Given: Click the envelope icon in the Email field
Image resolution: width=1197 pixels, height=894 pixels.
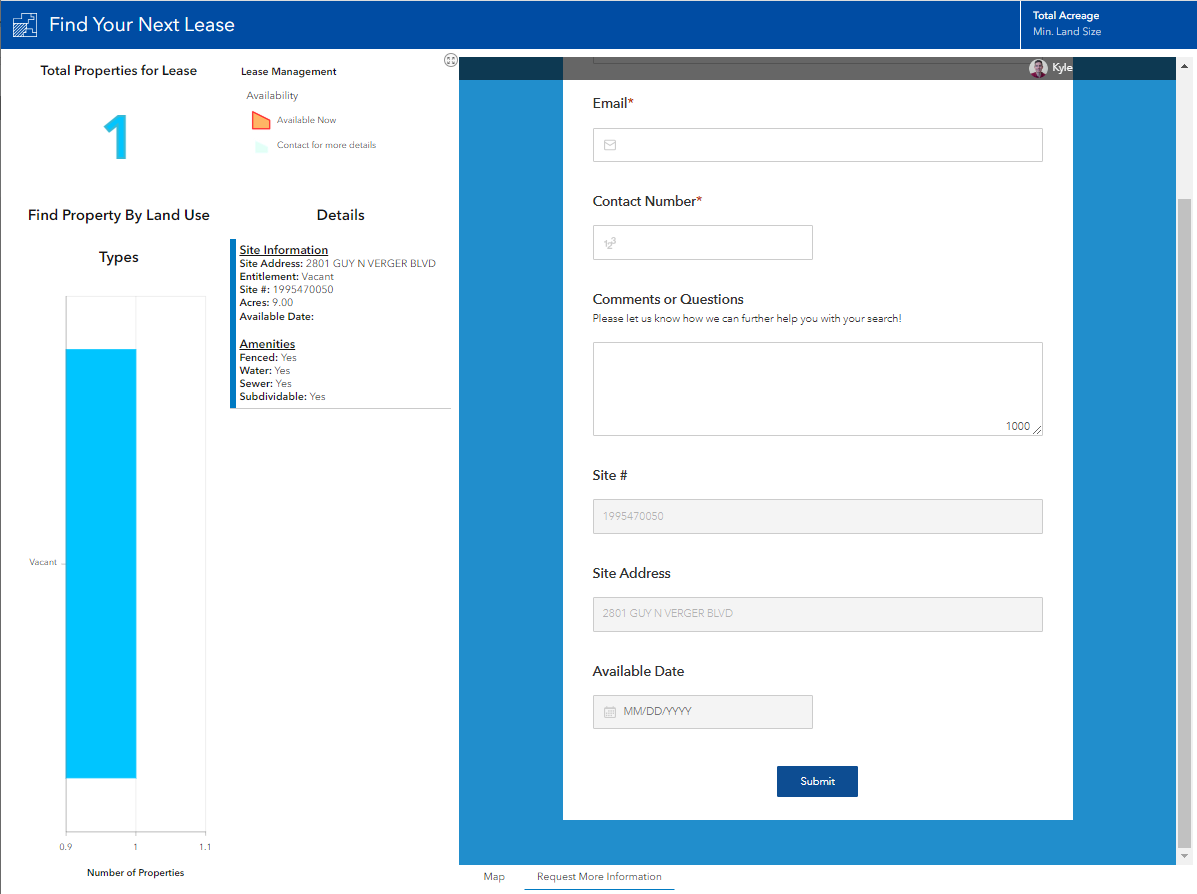Looking at the screenshot, I should (x=610, y=145).
